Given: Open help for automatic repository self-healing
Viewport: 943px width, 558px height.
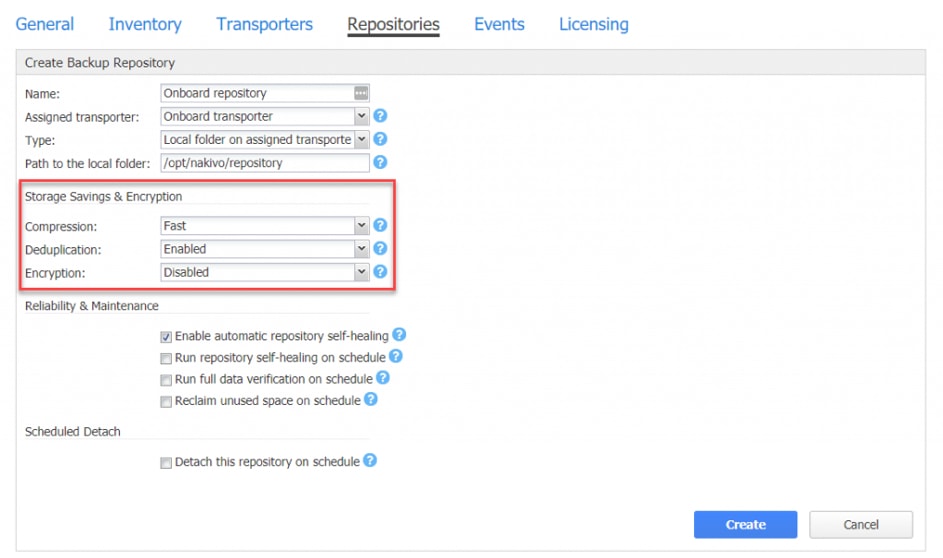Looking at the screenshot, I should pyautogui.click(x=399, y=334).
